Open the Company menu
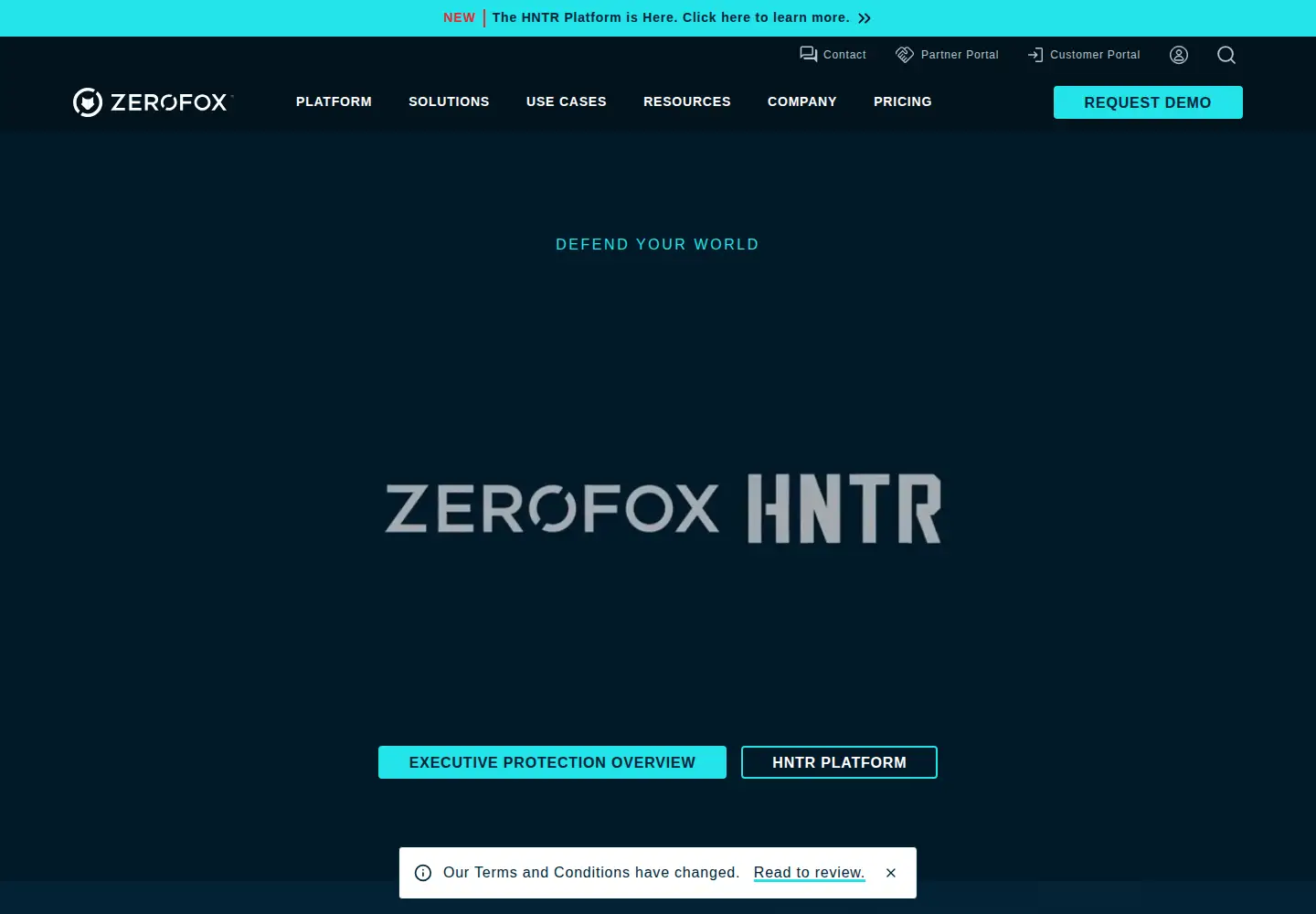 coord(802,101)
